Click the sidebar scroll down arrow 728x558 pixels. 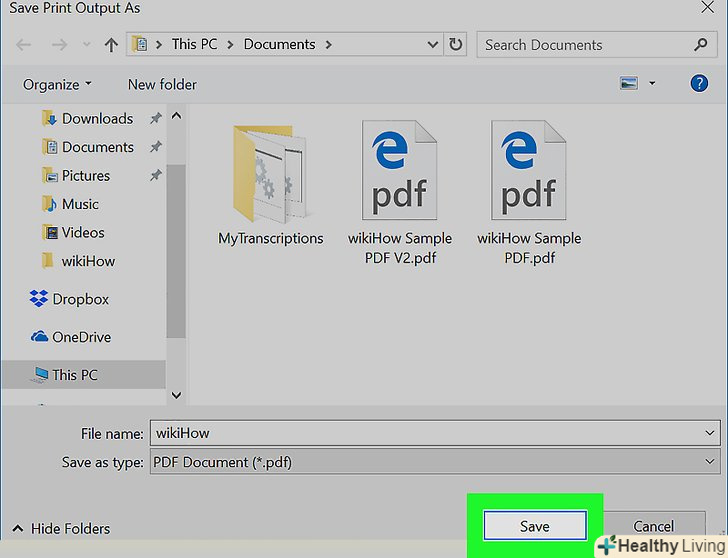point(176,395)
